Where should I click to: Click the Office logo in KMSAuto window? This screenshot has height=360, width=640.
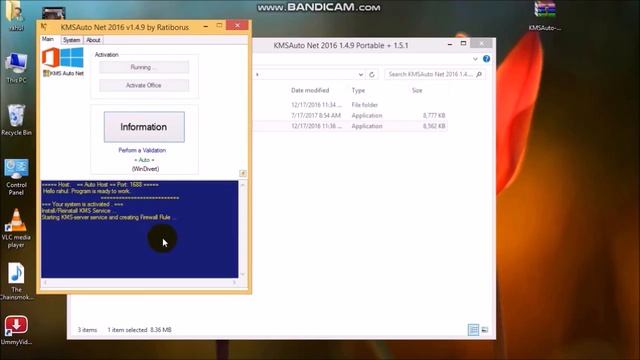click(51, 57)
